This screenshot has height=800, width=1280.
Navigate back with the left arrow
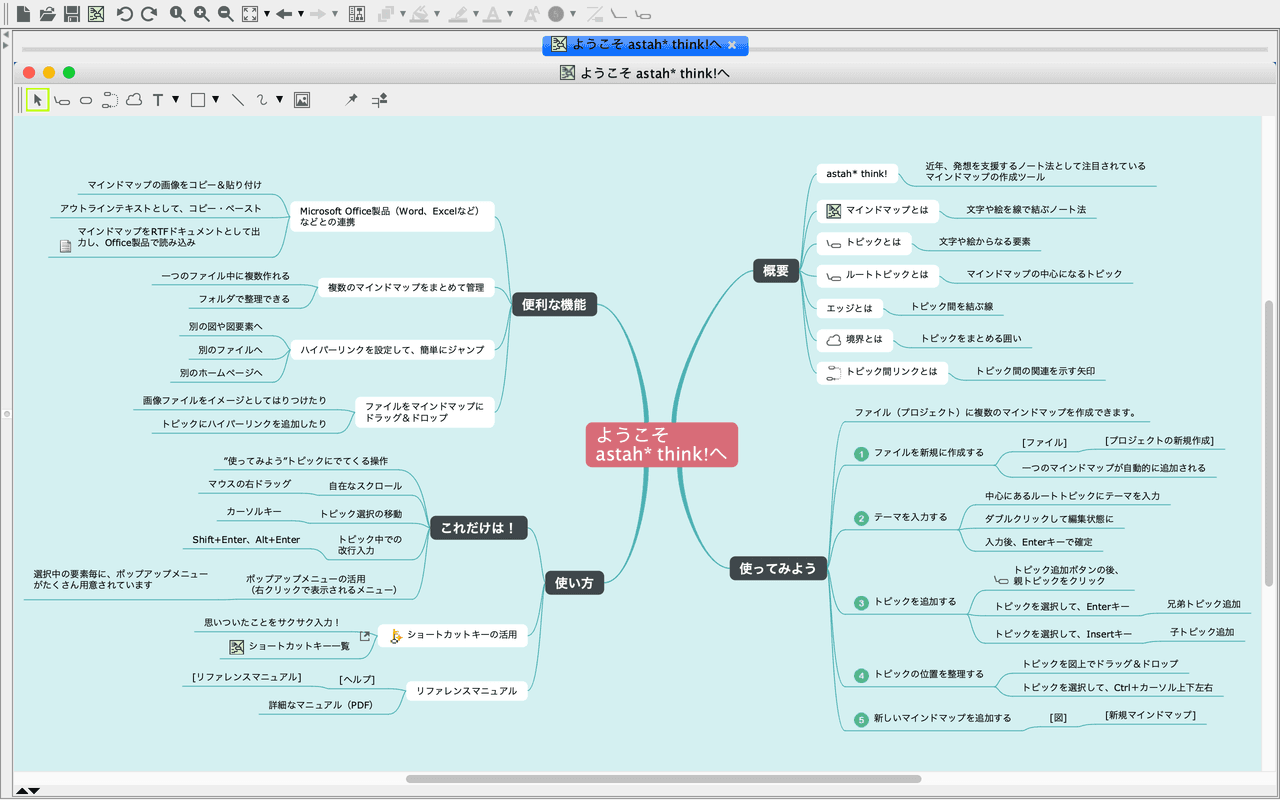pos(284,14)
